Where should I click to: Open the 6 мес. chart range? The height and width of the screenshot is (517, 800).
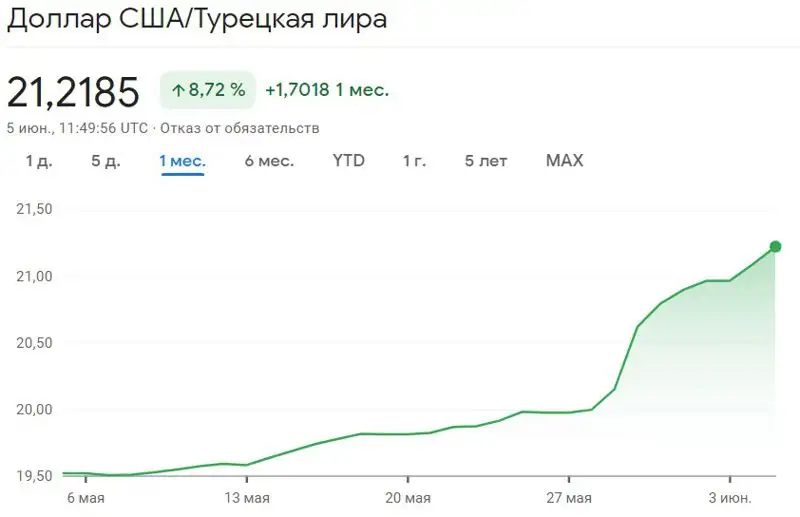(269, 161)
